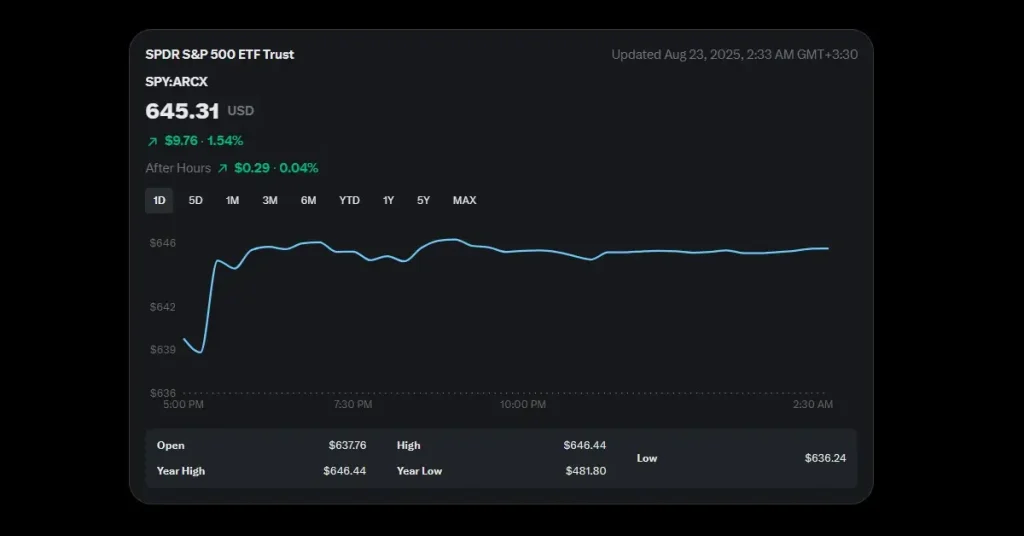Click the 645.31 current price
This screenshot has height=536, width=1024.
click(182, 111)
